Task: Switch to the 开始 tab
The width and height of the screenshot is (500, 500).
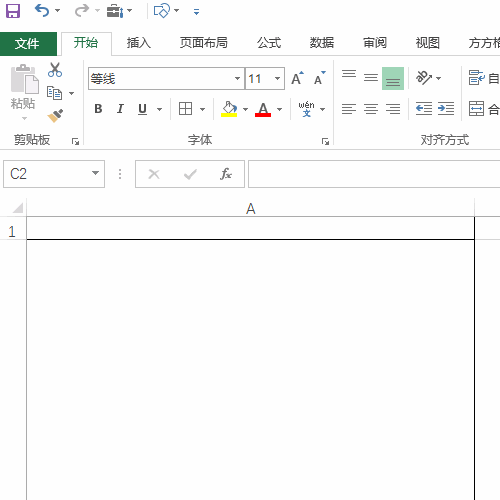Action: pyautogui.click(x=86, y=43)
